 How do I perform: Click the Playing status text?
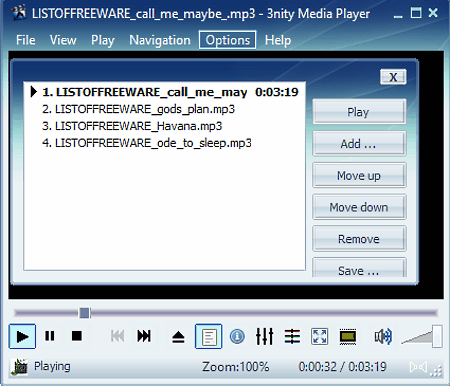[52, 366]
